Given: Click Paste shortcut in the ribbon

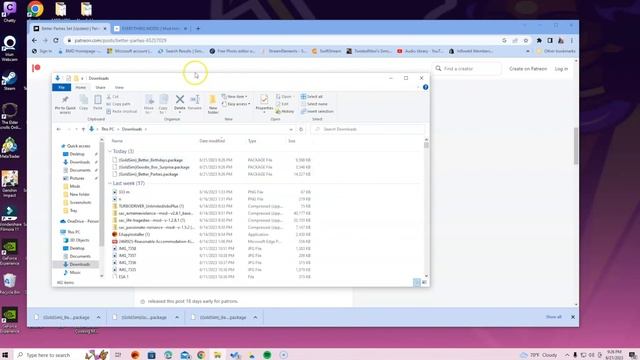Looking at the screenshot, I should (x=122, y=111).
